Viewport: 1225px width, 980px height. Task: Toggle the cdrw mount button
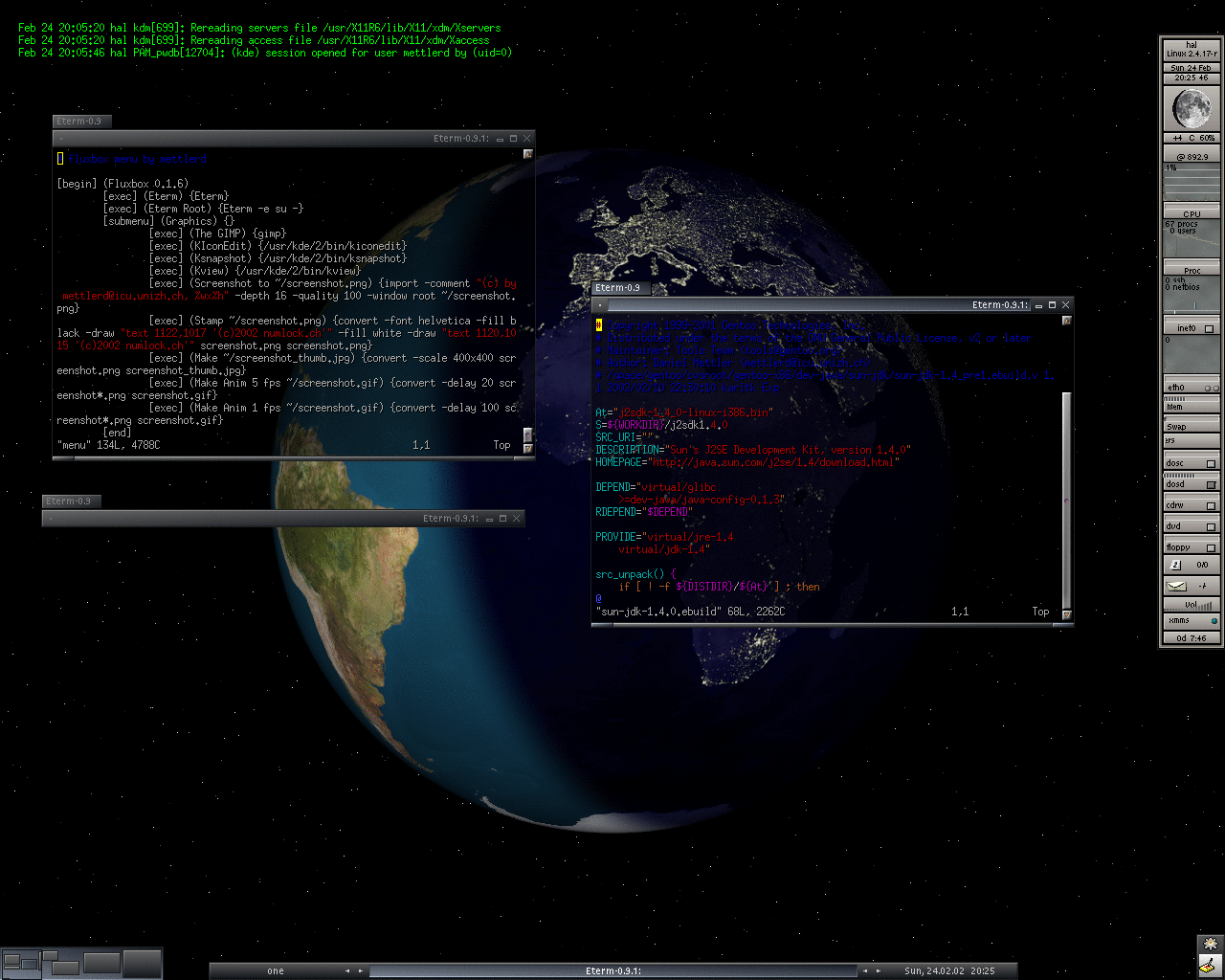point(1211,505)
